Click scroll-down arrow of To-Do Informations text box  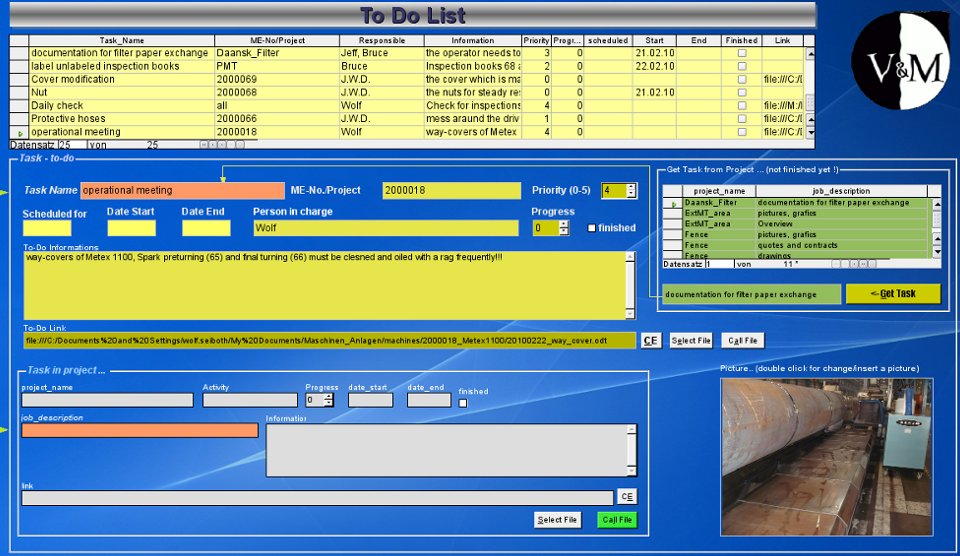click(630, 314)
